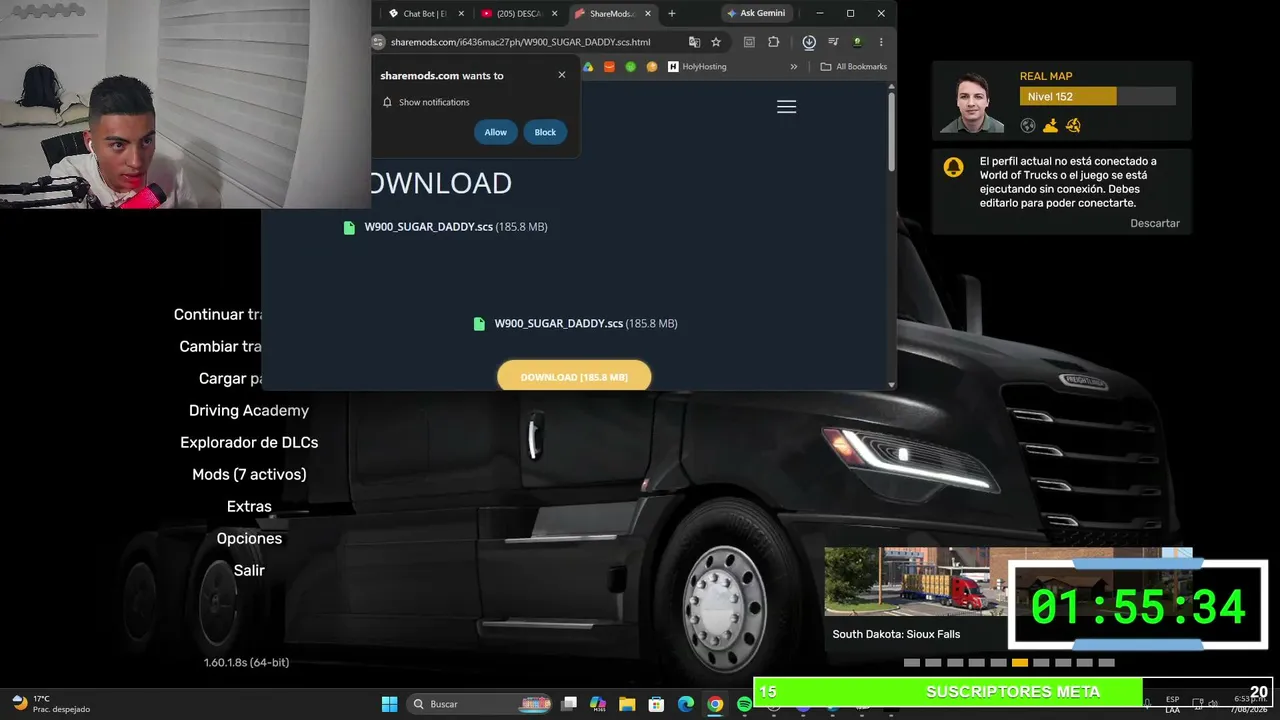Click the cloud download icon in profile panel
This screenshot has width=1280, height=720.
(1050, 126)
